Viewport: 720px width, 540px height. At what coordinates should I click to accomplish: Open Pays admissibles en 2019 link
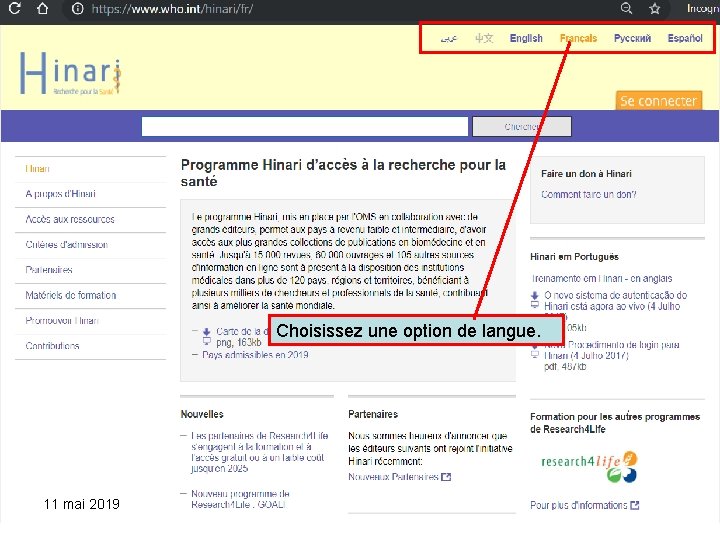click(255, 355)
